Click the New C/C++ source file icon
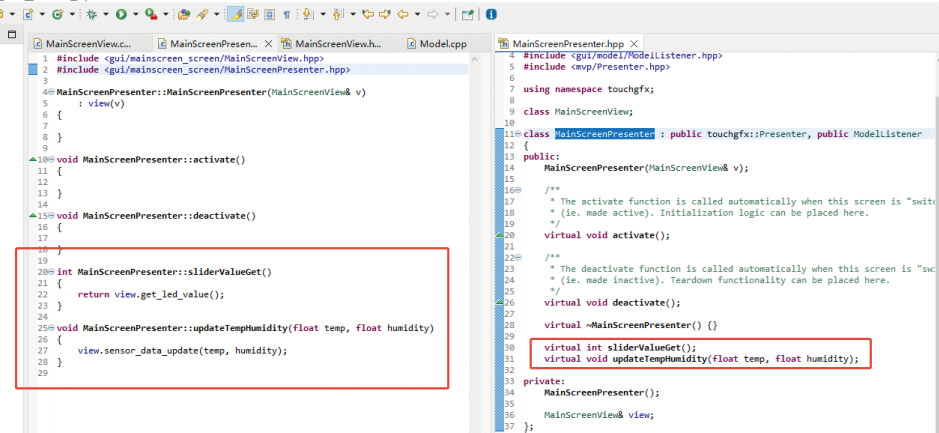Image resolution: width=939 pixels, height=433 pixels. point(28,14)
